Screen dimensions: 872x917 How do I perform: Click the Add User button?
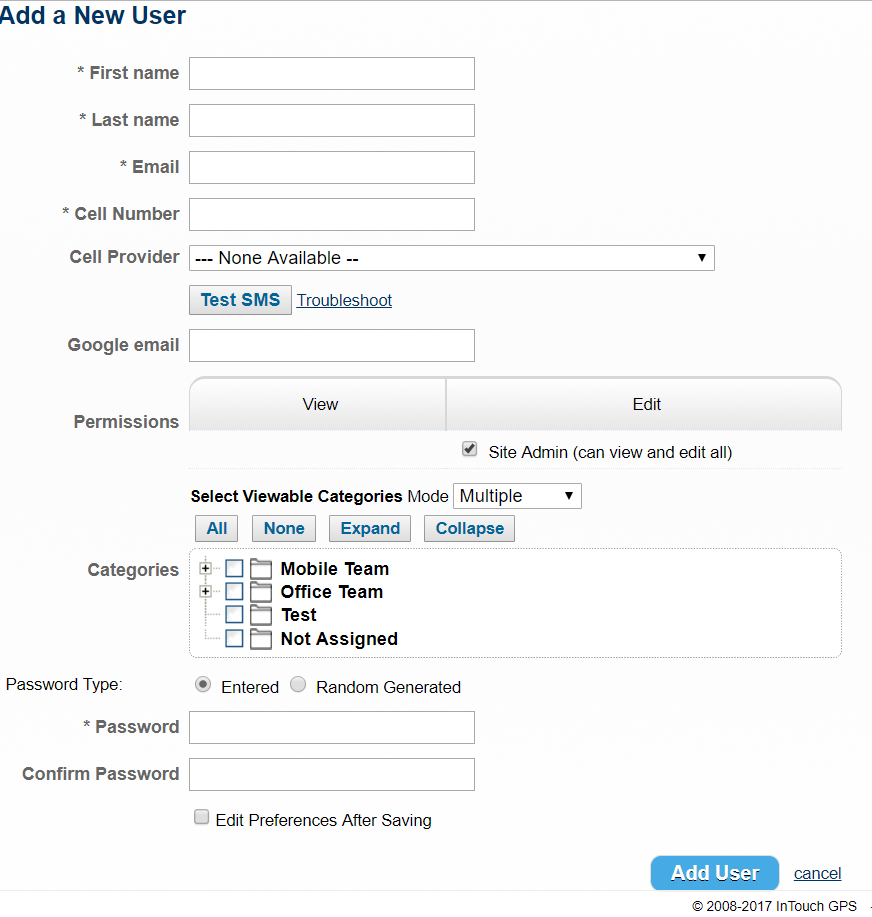pos(715,873)
